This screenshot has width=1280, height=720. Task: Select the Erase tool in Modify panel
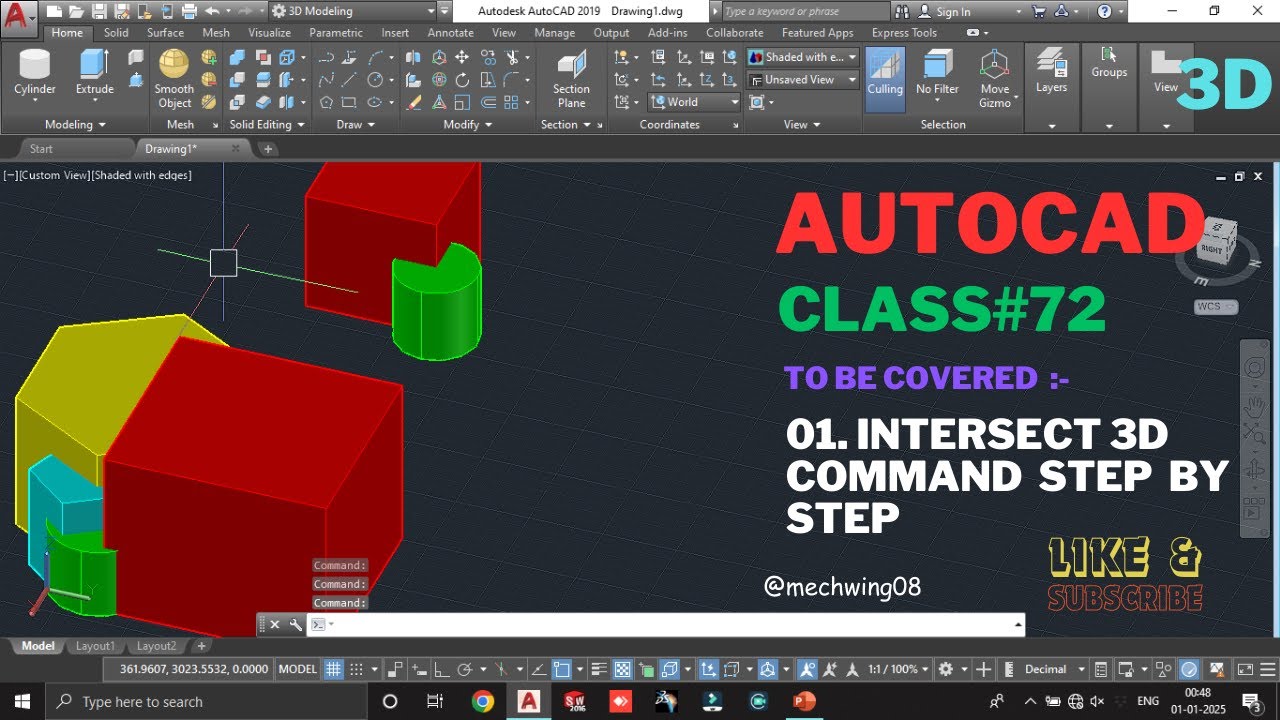(x=413, y=102)
